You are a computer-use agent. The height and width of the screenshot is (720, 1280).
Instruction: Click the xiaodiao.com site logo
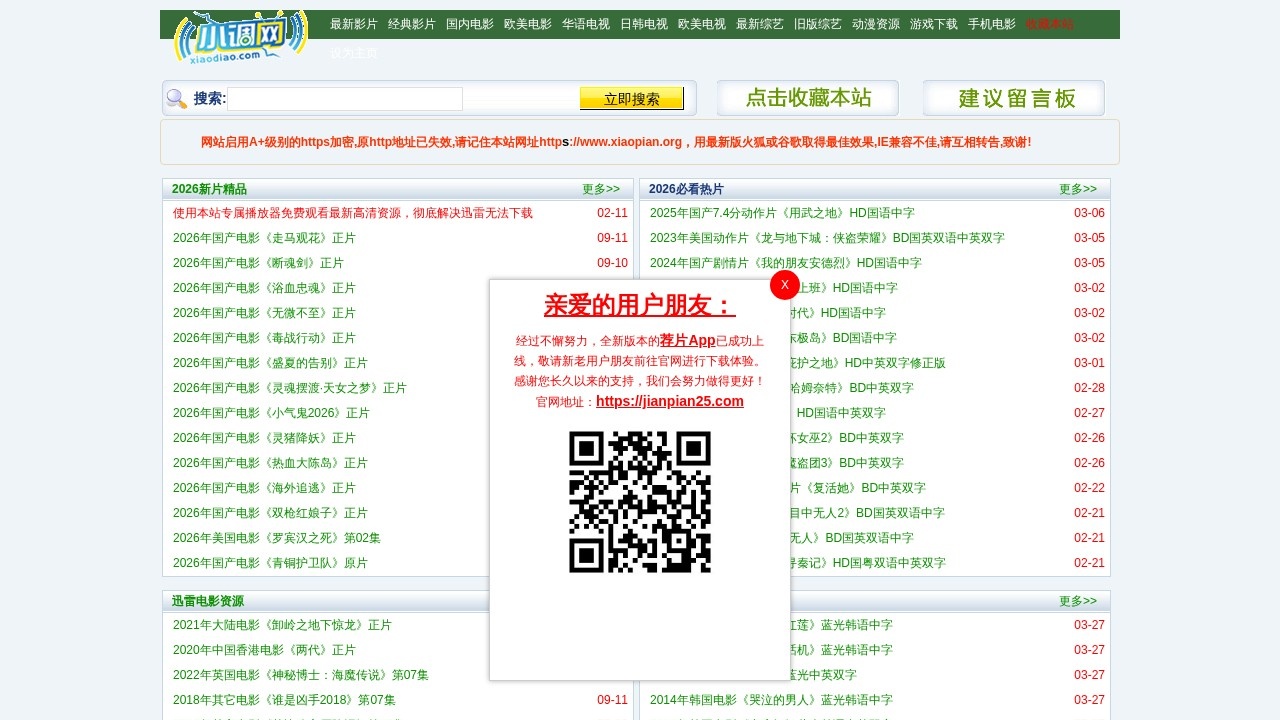[240, 39]
